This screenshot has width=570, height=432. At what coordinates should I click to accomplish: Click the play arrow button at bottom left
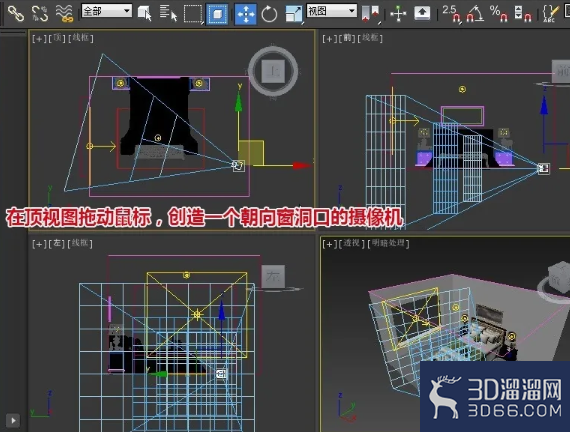pos(13,421)
